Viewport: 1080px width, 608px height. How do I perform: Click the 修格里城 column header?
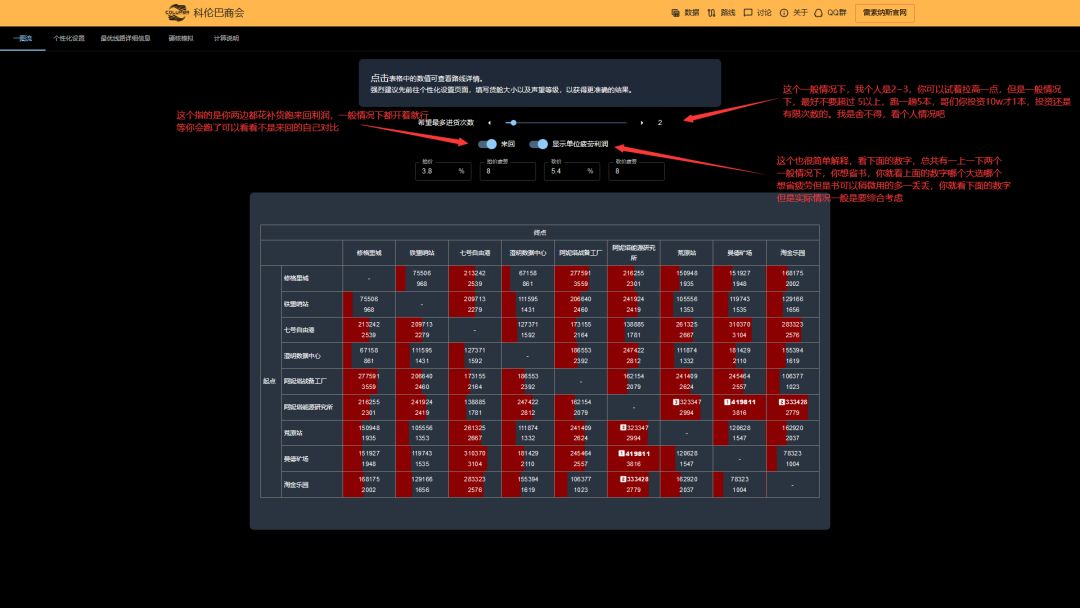[369, 253]
